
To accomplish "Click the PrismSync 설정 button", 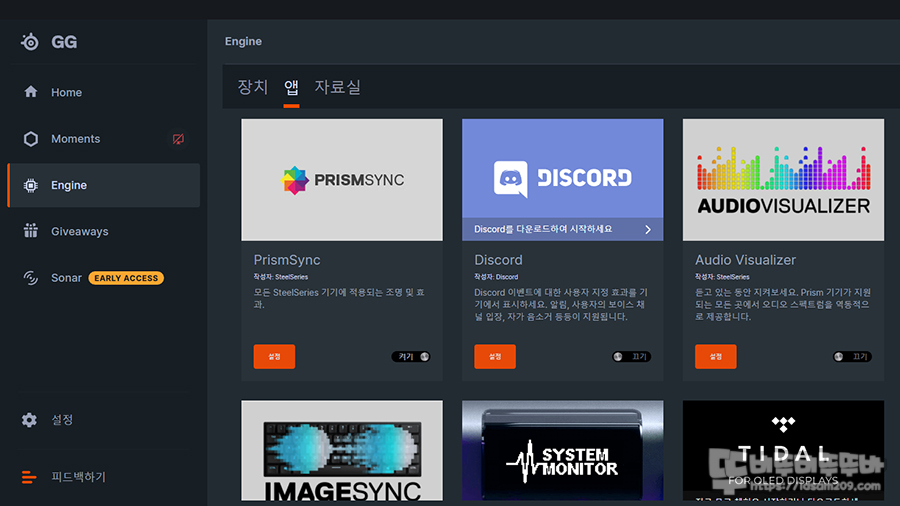I will pos(274,357).
